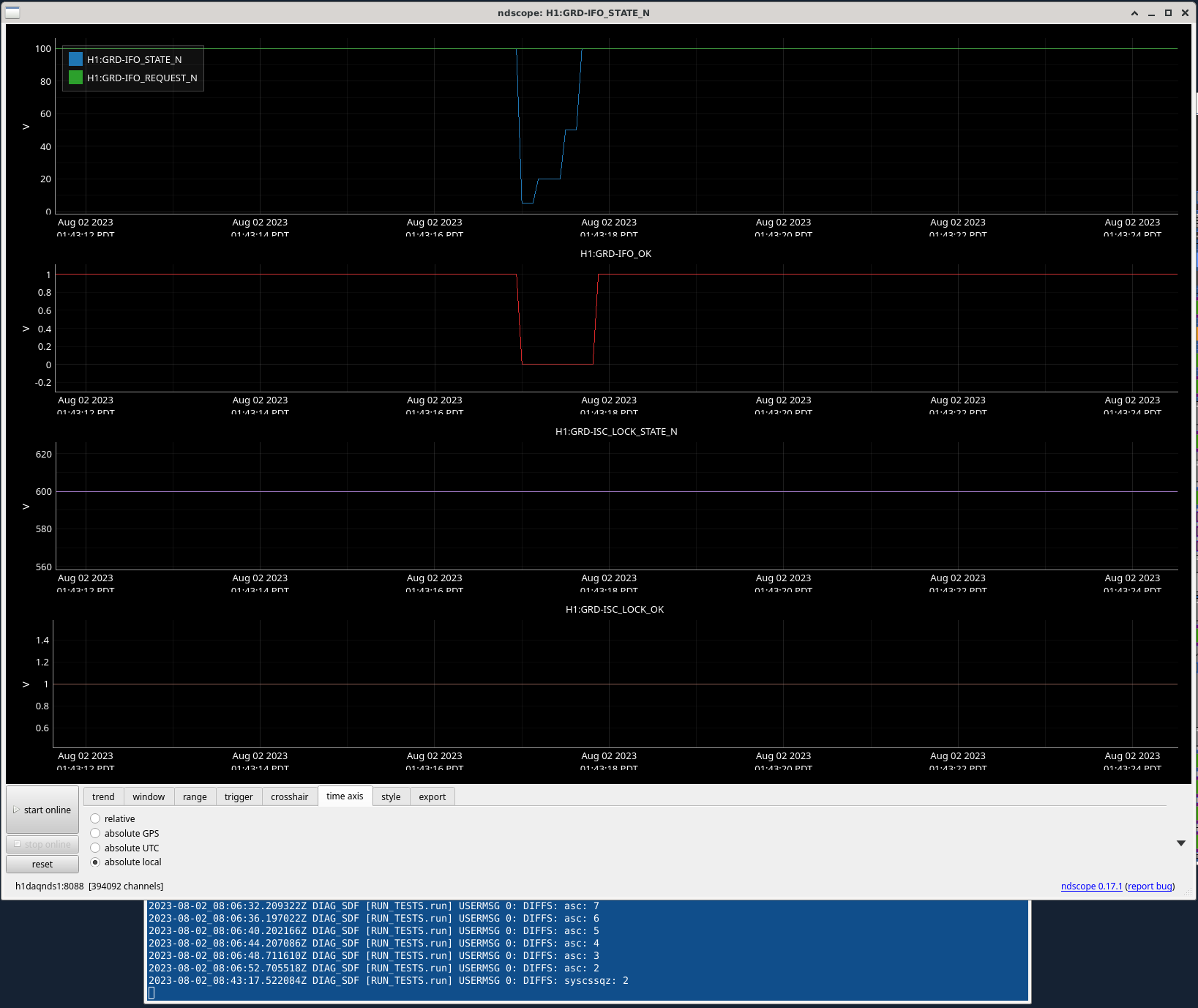This screenshot has width=1198, height=1008.
Task: Maximize the ndscope window
Action: pos(1168,13)
